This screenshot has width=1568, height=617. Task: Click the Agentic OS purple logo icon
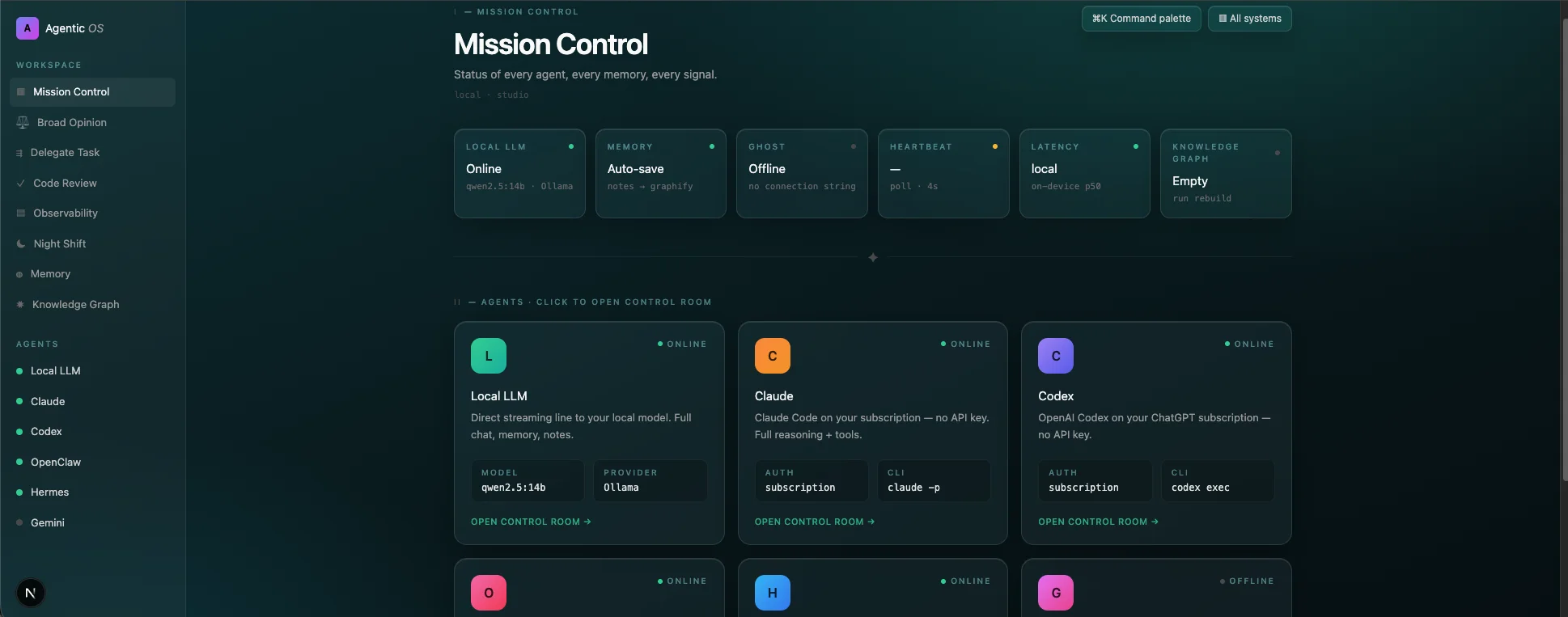click(28, 28)
